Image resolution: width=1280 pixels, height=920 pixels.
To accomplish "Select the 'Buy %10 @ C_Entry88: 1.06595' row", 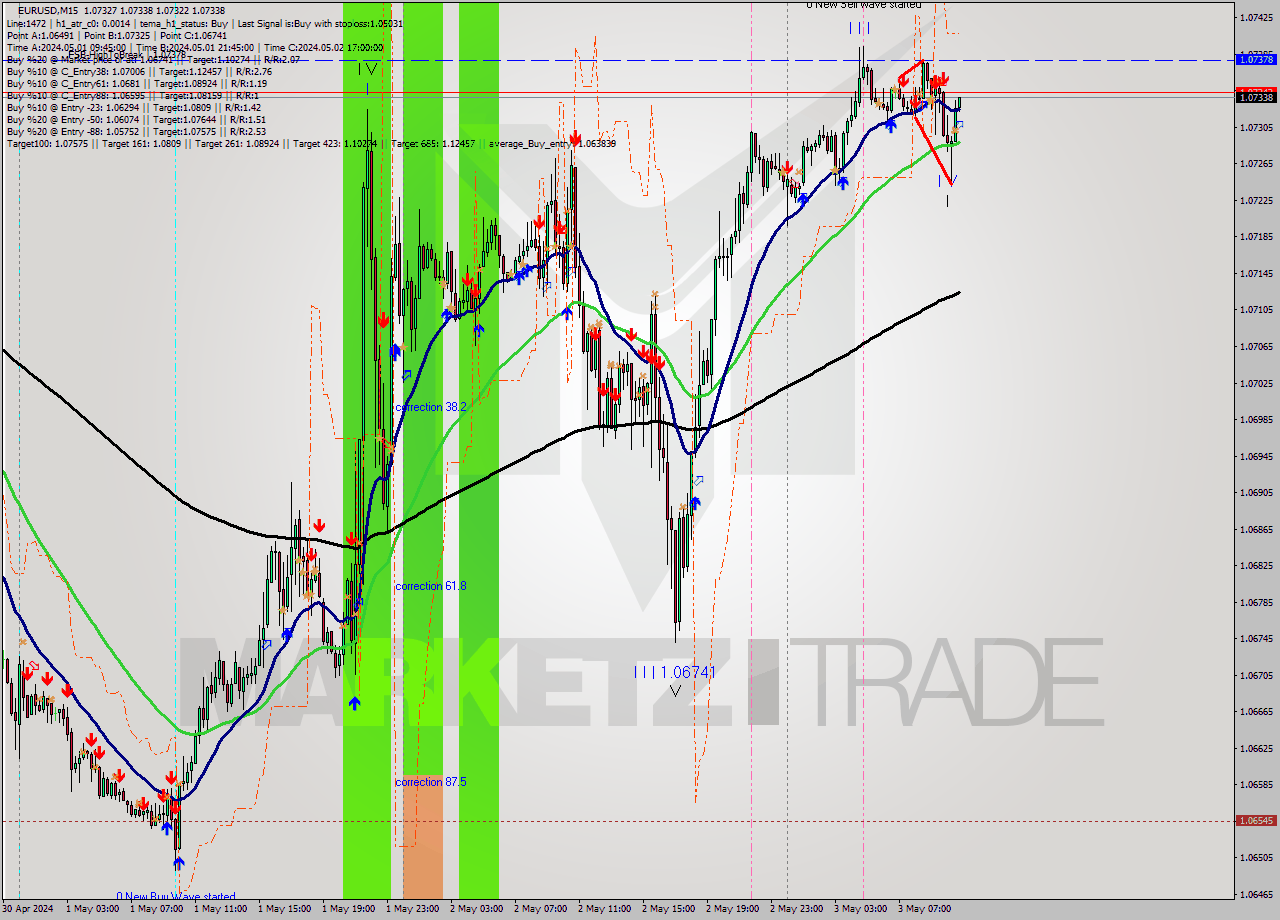I will tap(133, 95).
